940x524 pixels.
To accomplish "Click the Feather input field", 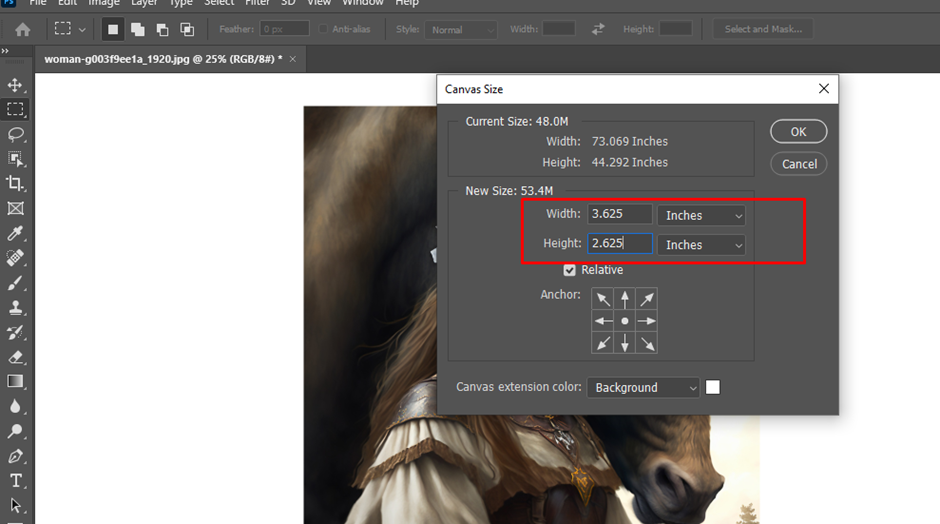I will (x=285, y=29).
